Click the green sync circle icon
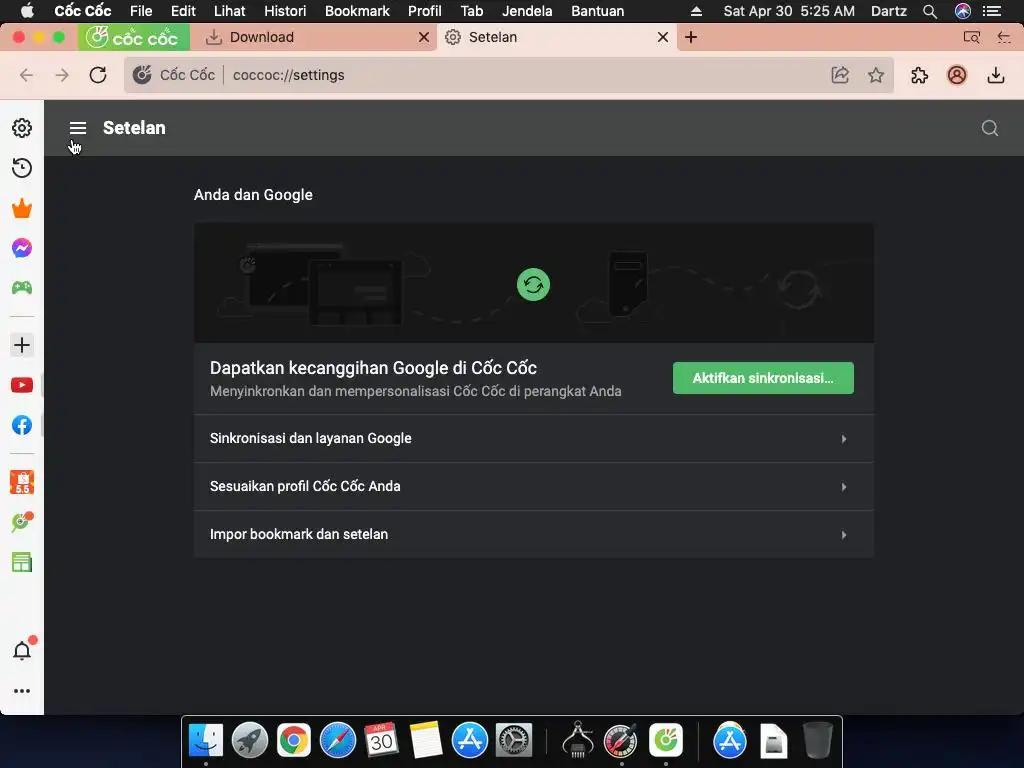 point(533,285)
